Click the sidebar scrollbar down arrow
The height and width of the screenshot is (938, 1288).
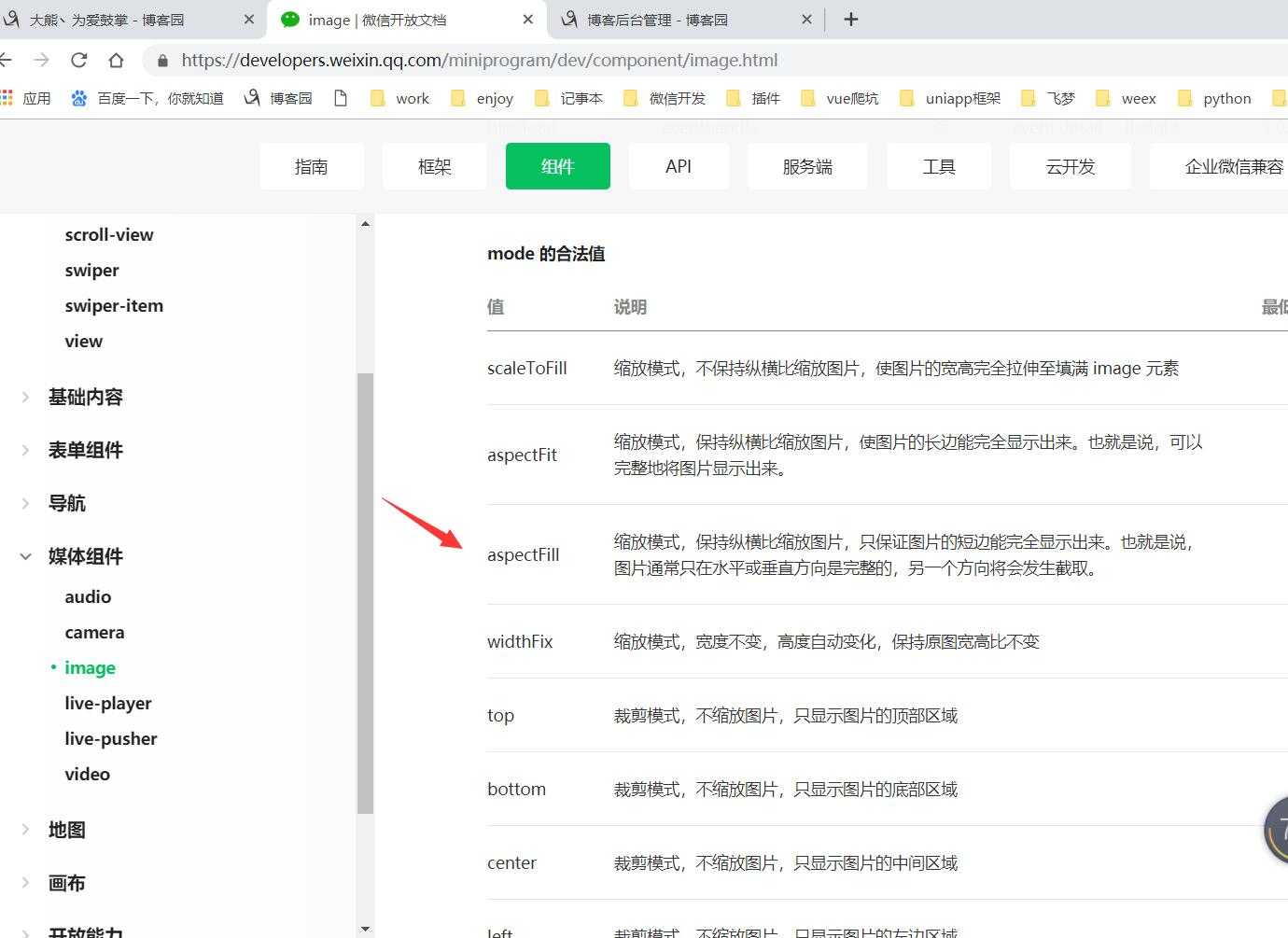click(x=365, y=930)
